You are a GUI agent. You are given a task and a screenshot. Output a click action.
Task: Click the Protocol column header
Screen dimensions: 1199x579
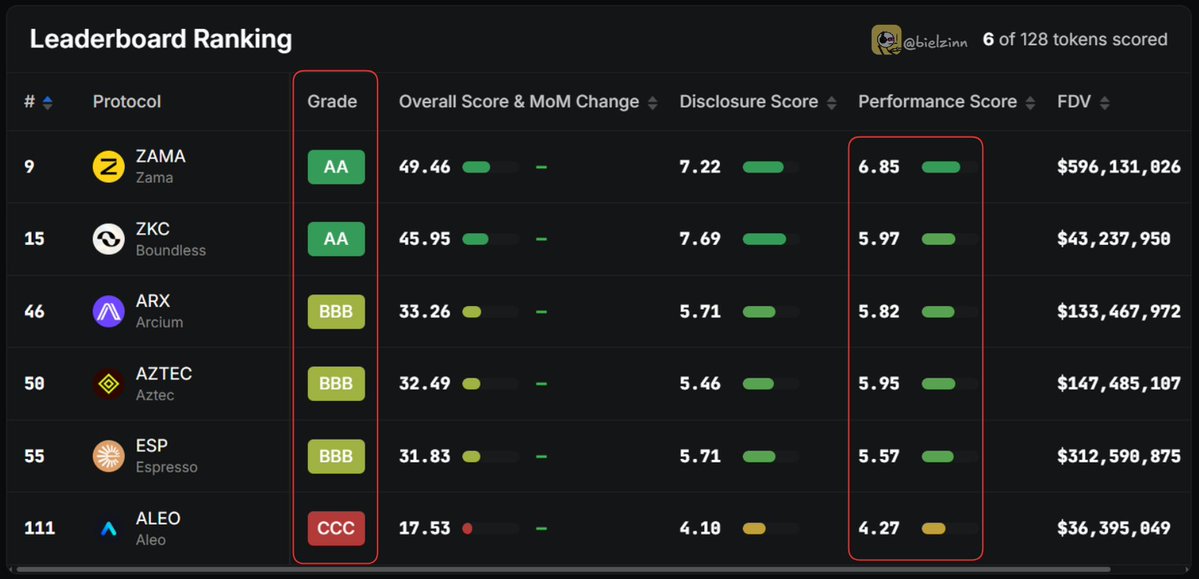point(127,102)
